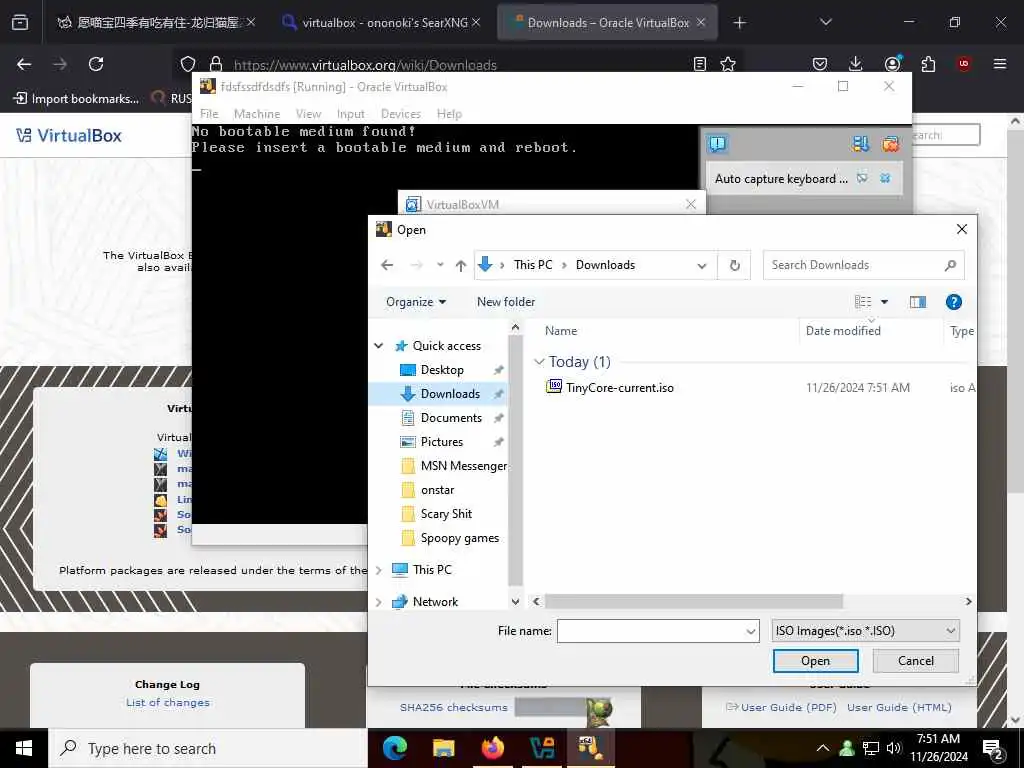Collapse the Quick access tree node
This screenshot has height=768, width=1024.
tap(378, 345)
